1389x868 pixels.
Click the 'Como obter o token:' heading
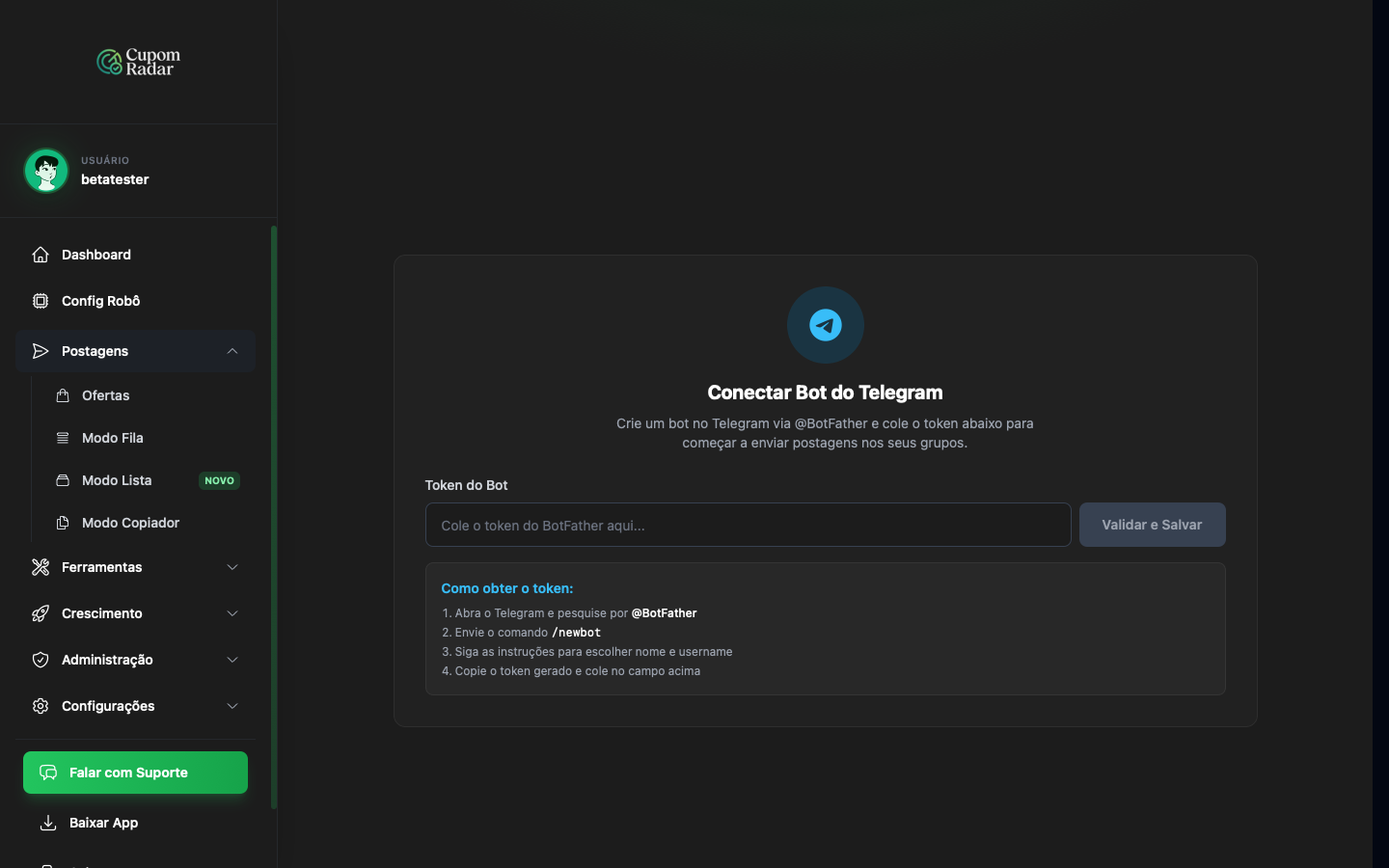(x=507, y=588)
